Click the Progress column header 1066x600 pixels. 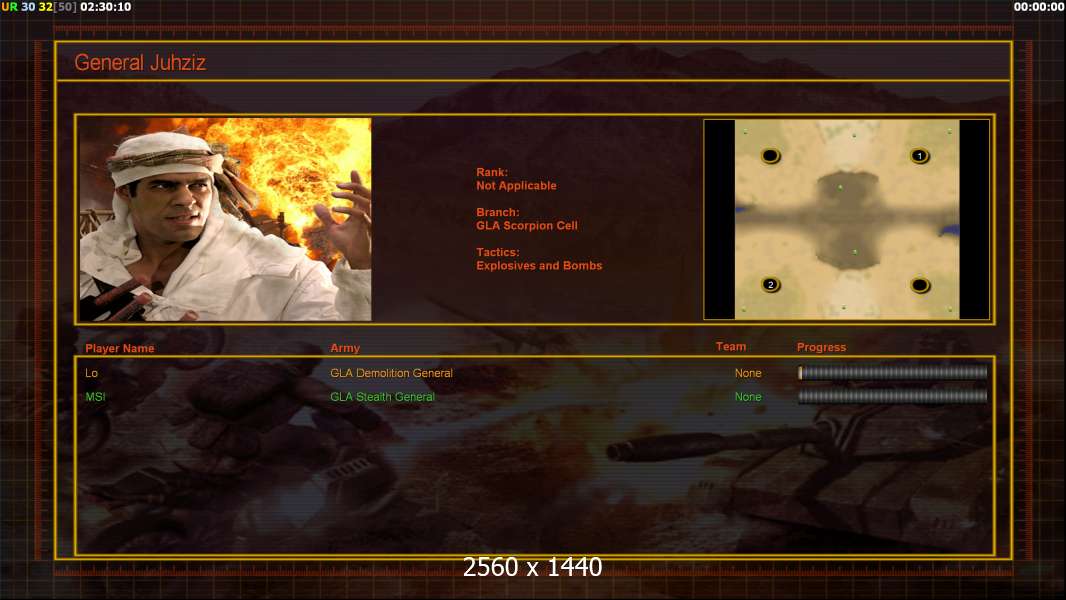coord(821,347)
